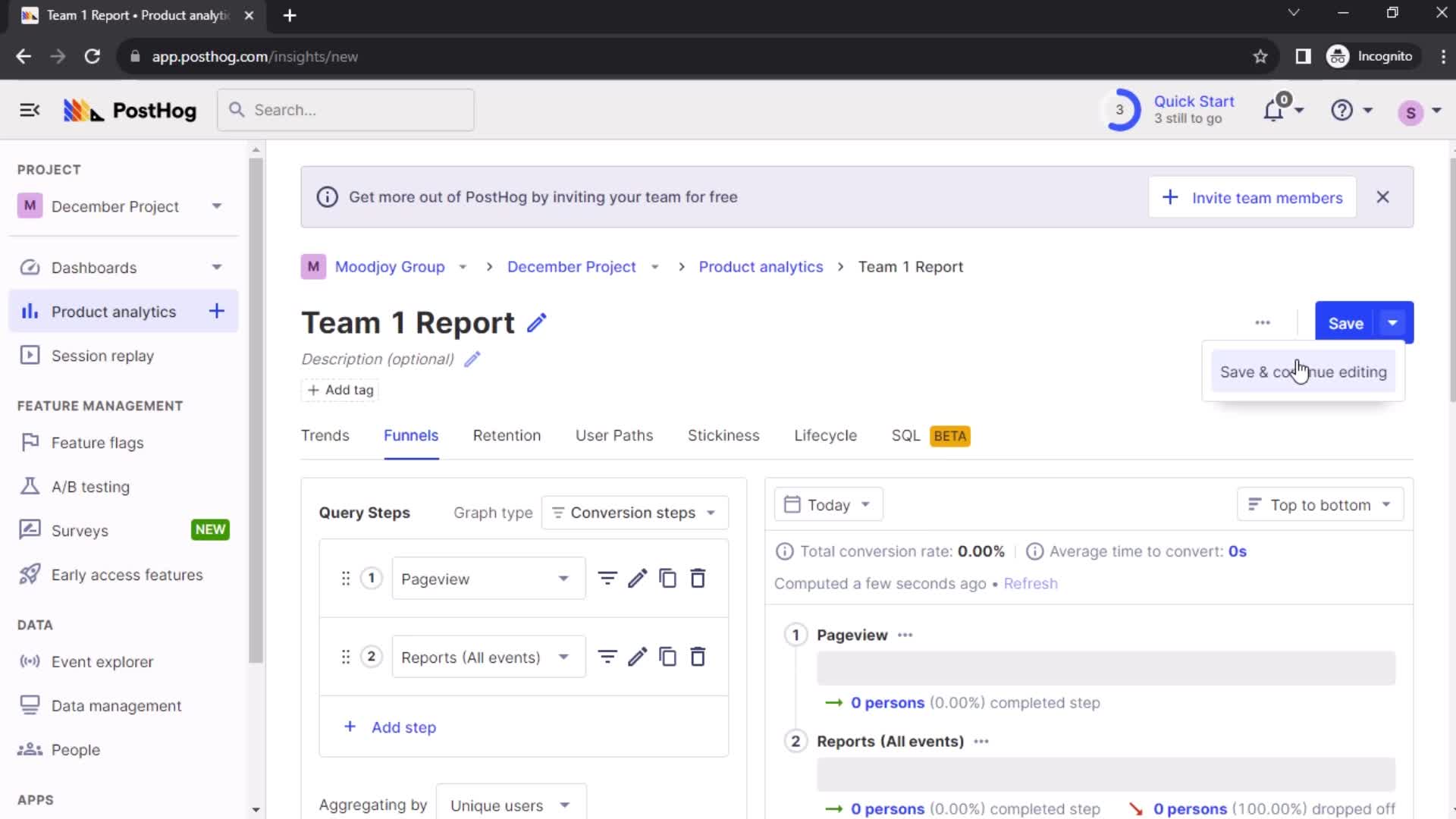This screenshot has height=819, width=1456.
Task: Reload the browser page
Action: (x=92, y=56)
